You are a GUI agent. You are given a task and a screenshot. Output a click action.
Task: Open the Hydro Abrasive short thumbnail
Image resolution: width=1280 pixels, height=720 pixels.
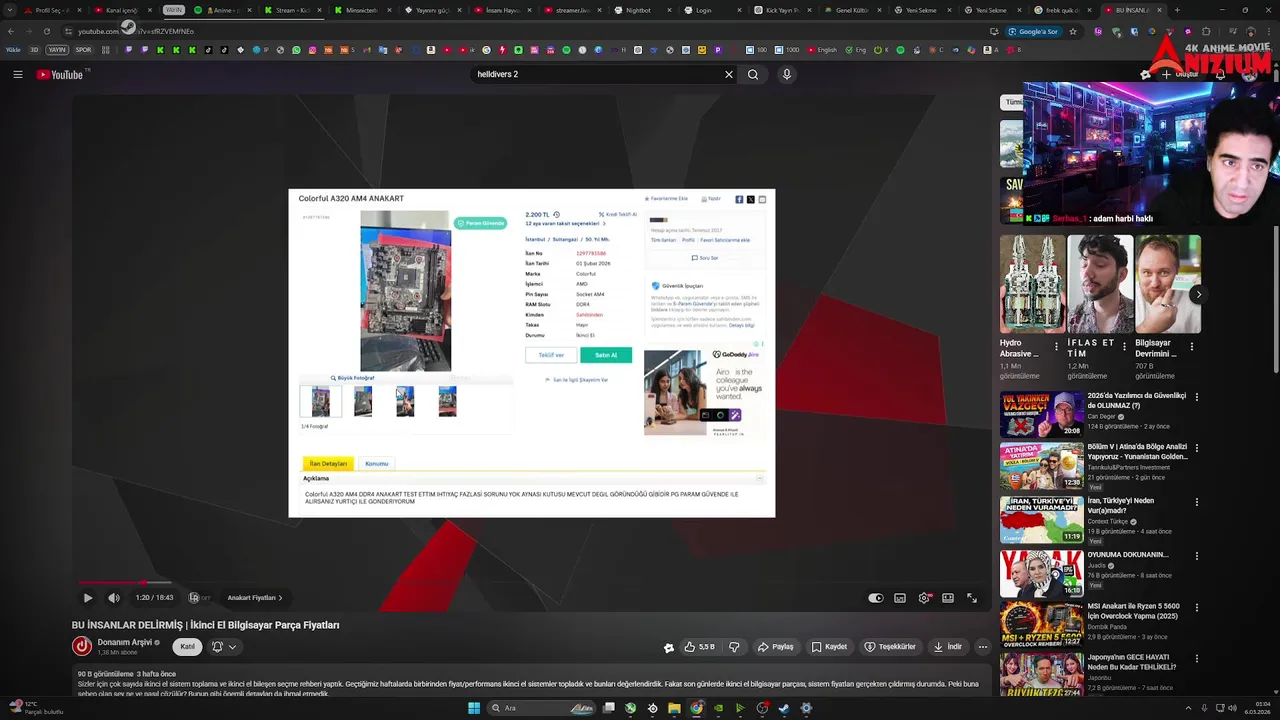(x=1032, y=284)
